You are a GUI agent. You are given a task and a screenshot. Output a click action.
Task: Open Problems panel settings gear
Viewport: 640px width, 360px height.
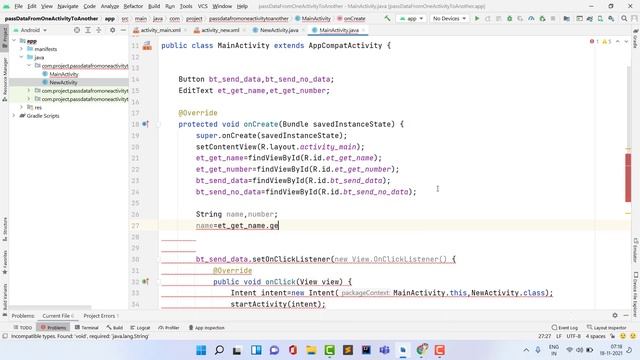[x=615, y=316]
